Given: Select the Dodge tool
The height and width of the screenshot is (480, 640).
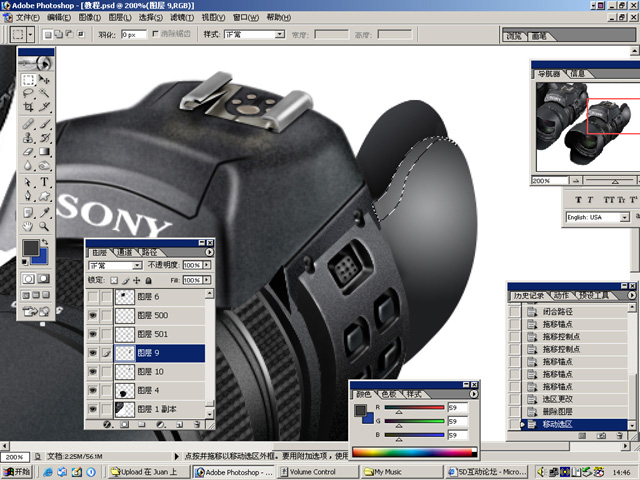Looking at the screenshot, I should pos(44,165).
